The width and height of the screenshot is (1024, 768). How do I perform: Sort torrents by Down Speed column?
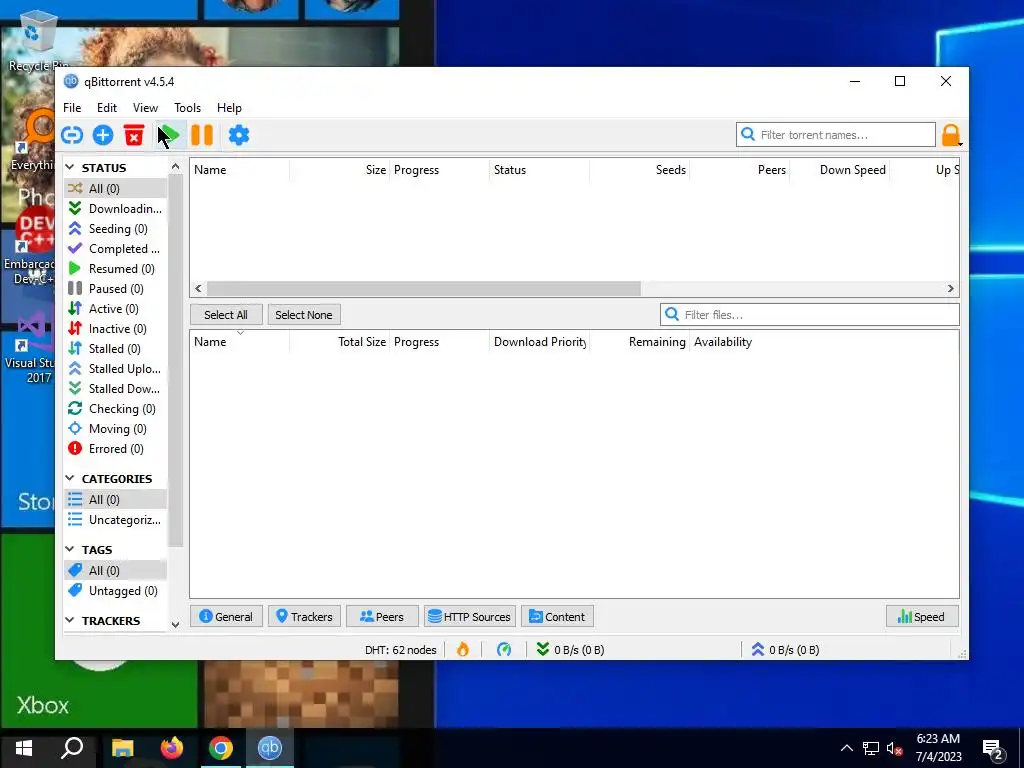(x=839, y=170)
